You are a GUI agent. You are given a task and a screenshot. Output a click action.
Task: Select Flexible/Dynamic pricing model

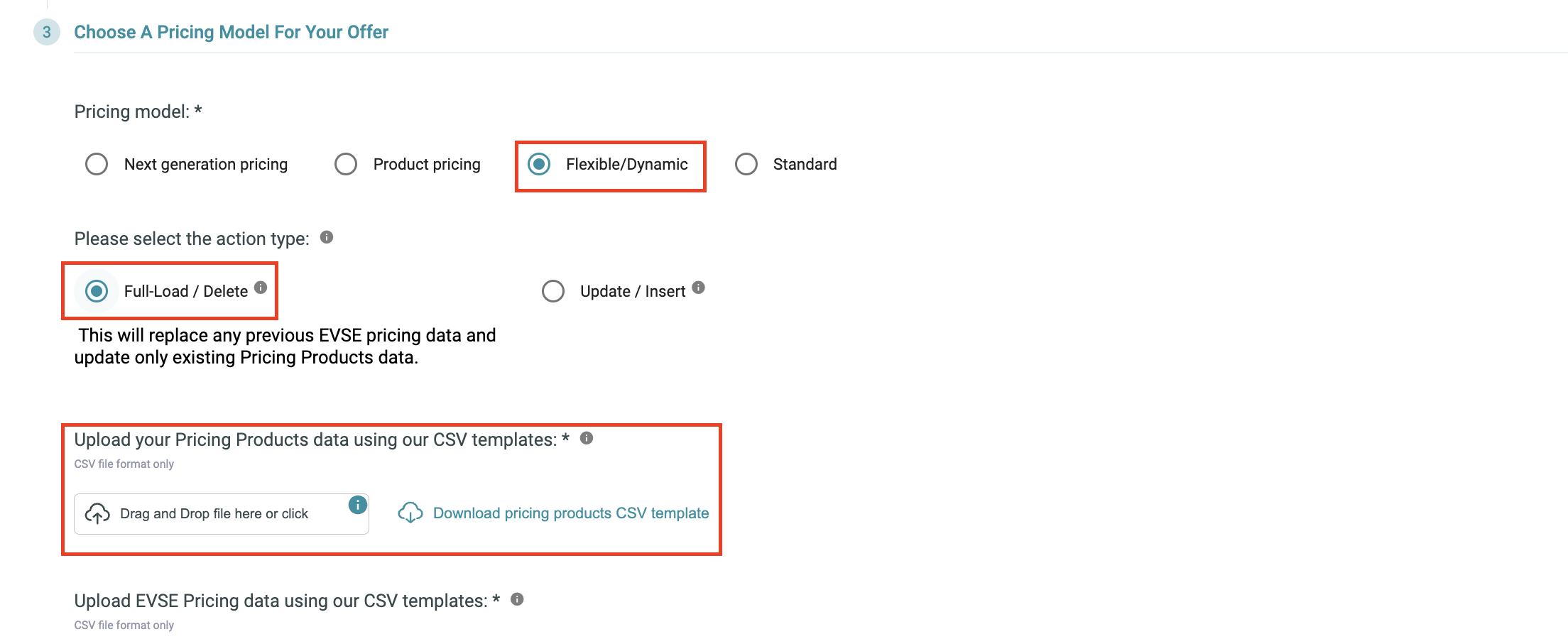(539, 164)
